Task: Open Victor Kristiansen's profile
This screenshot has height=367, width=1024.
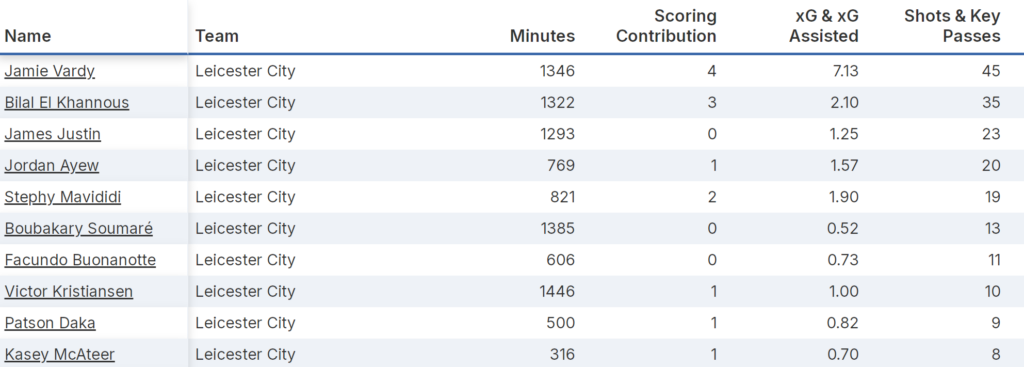Action: click(x=69, y=291)
